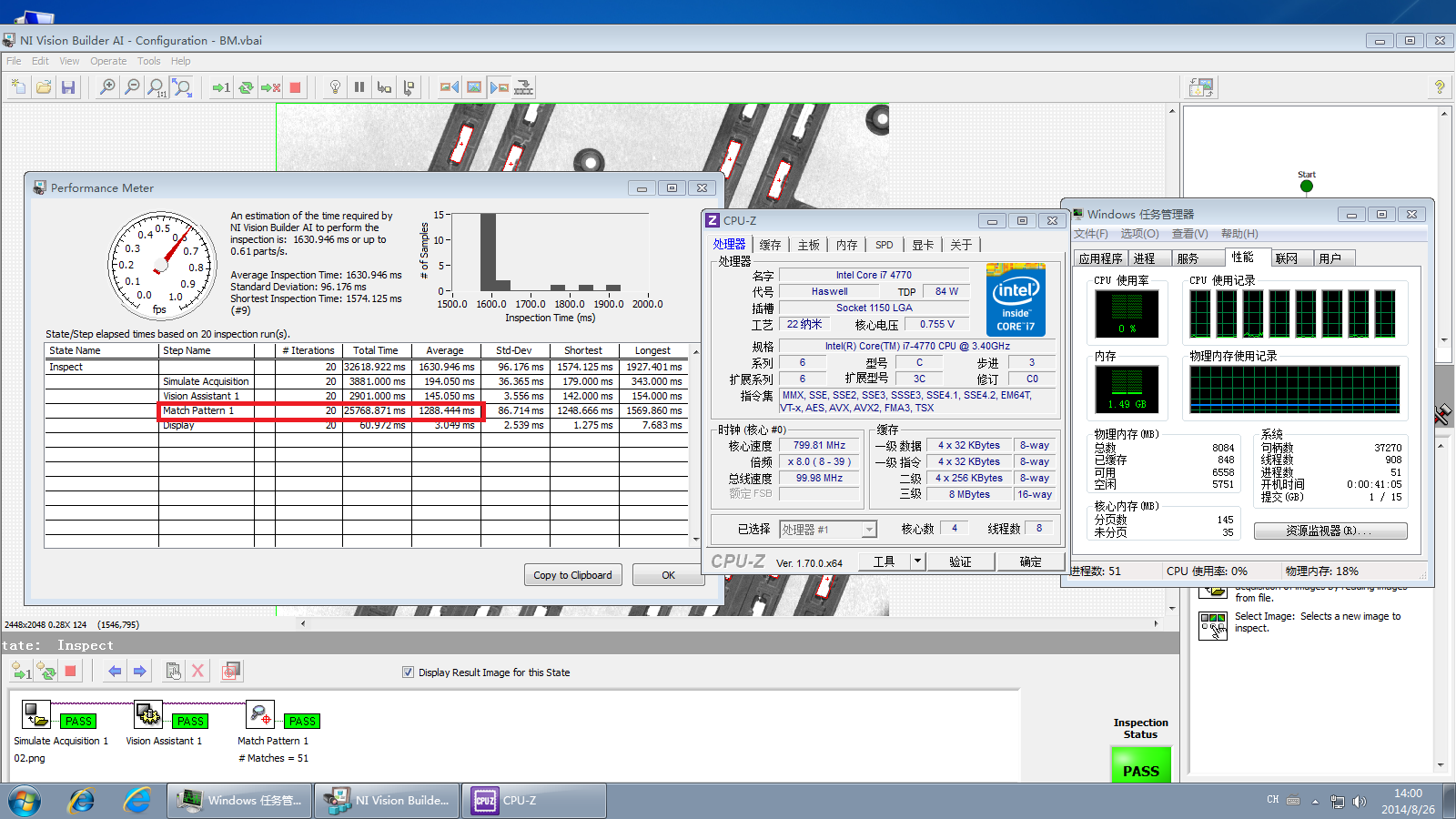
Task: Click the Run State in Loop icon
Action: [x=45, y=672]
